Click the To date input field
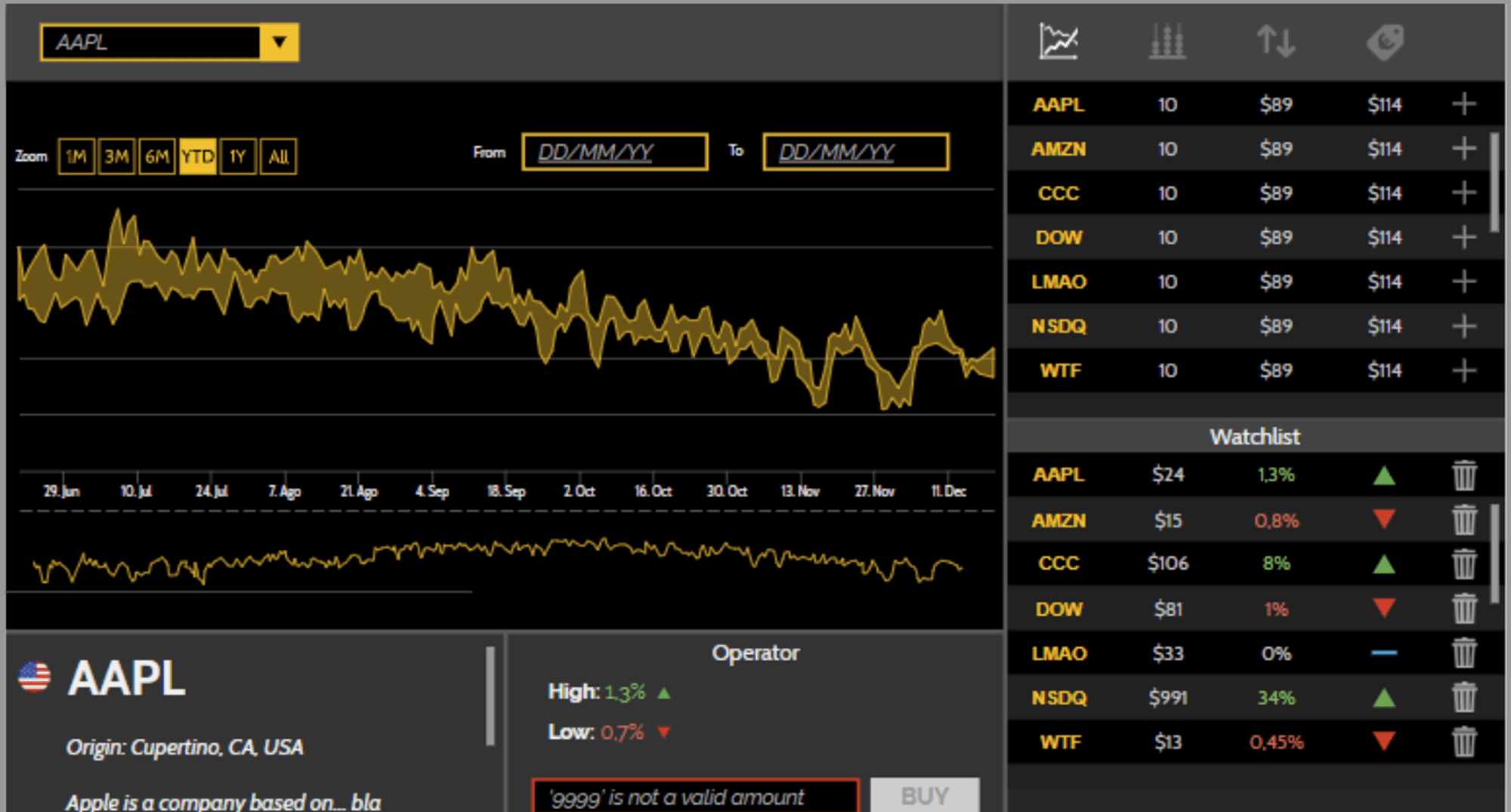 click(856, 152)
